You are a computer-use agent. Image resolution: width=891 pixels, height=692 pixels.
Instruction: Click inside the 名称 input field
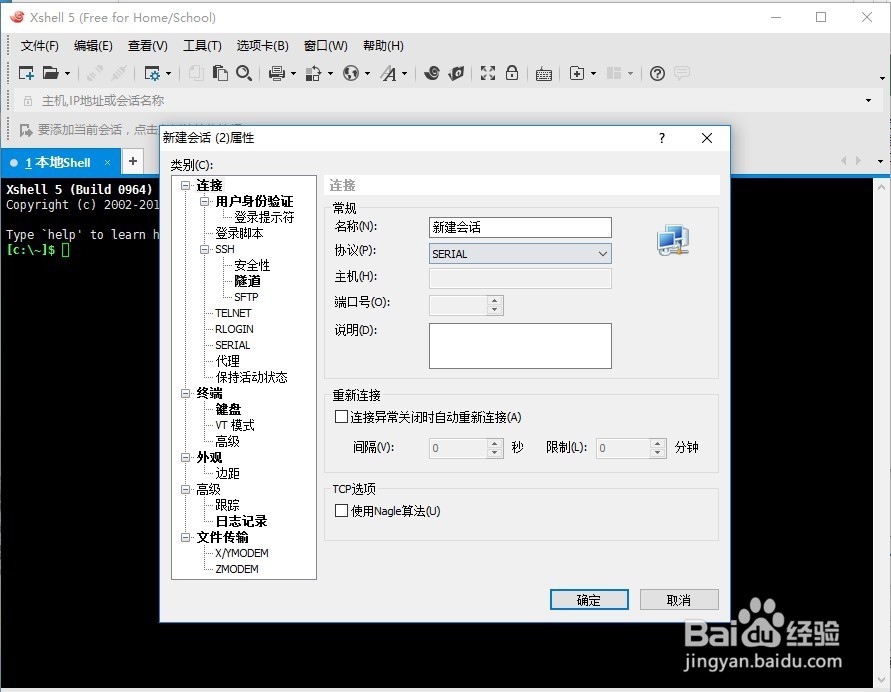point(520,227)
